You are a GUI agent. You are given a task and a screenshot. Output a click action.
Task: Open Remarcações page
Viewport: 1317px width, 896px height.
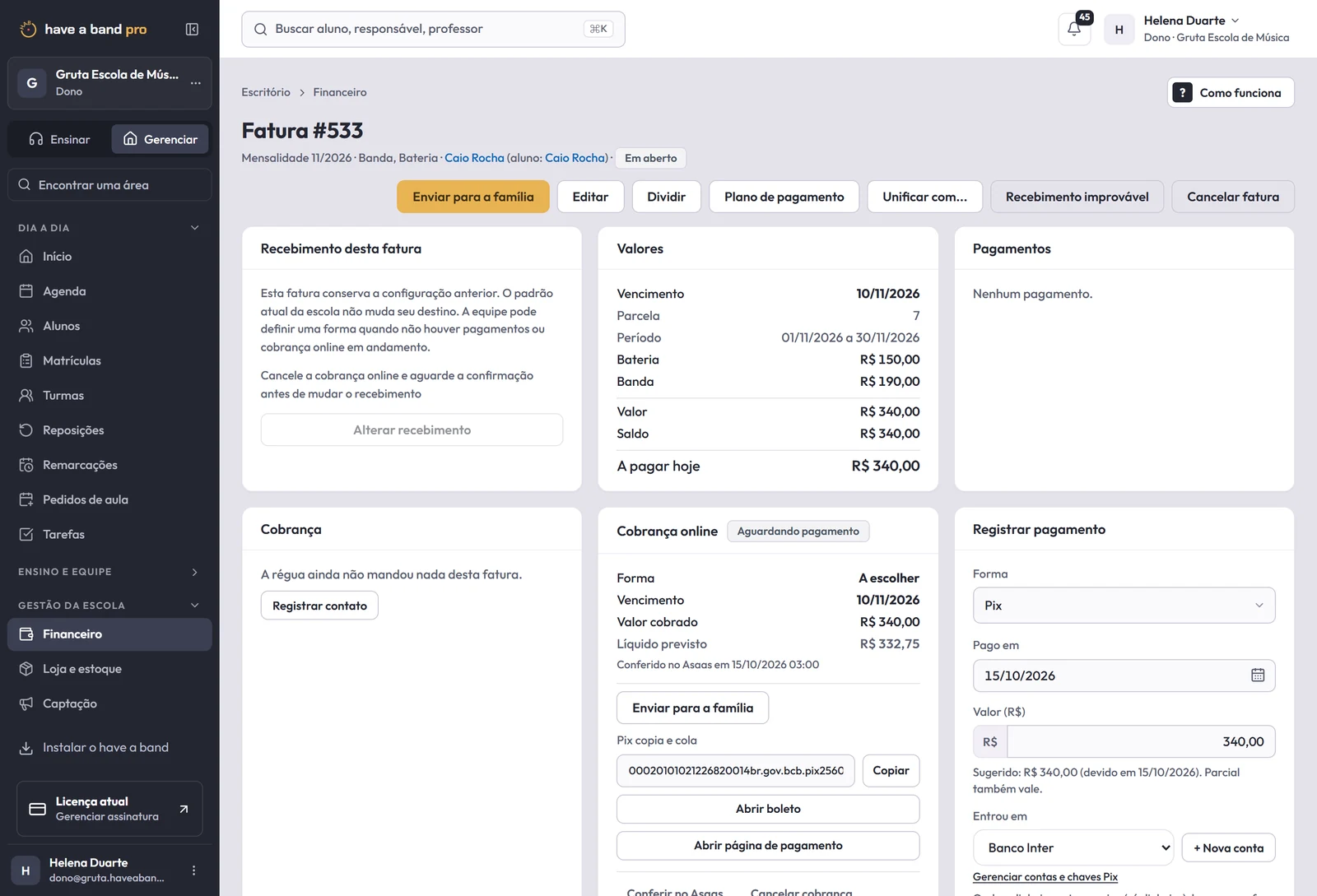(x=109, y=465)
